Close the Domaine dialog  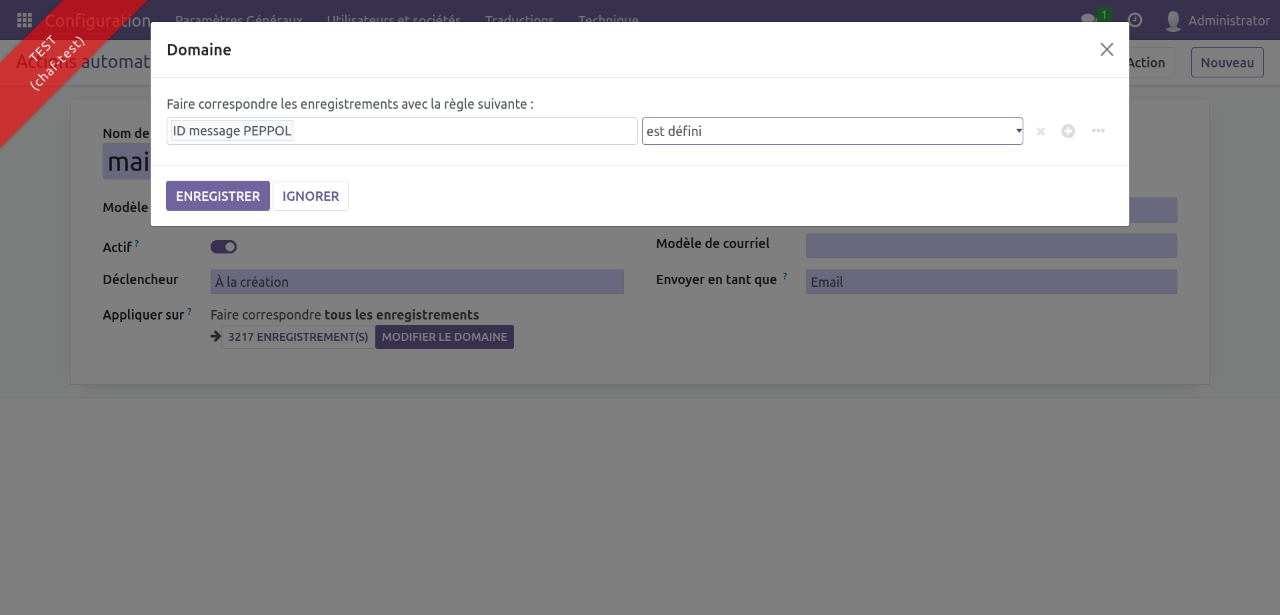point(1106,50)
